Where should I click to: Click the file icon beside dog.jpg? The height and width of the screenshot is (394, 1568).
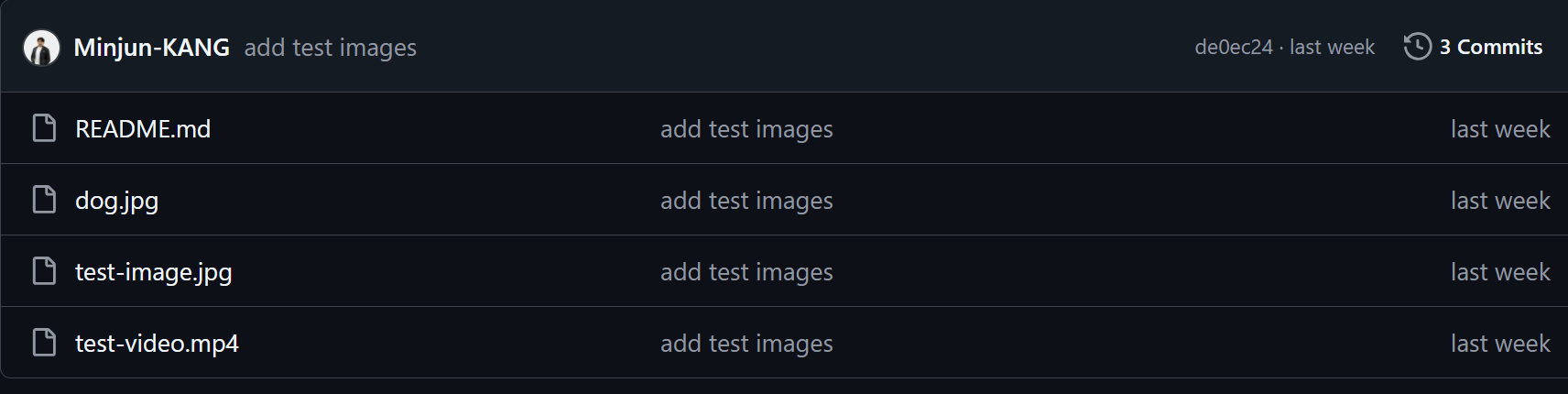[x=44, y=200]
